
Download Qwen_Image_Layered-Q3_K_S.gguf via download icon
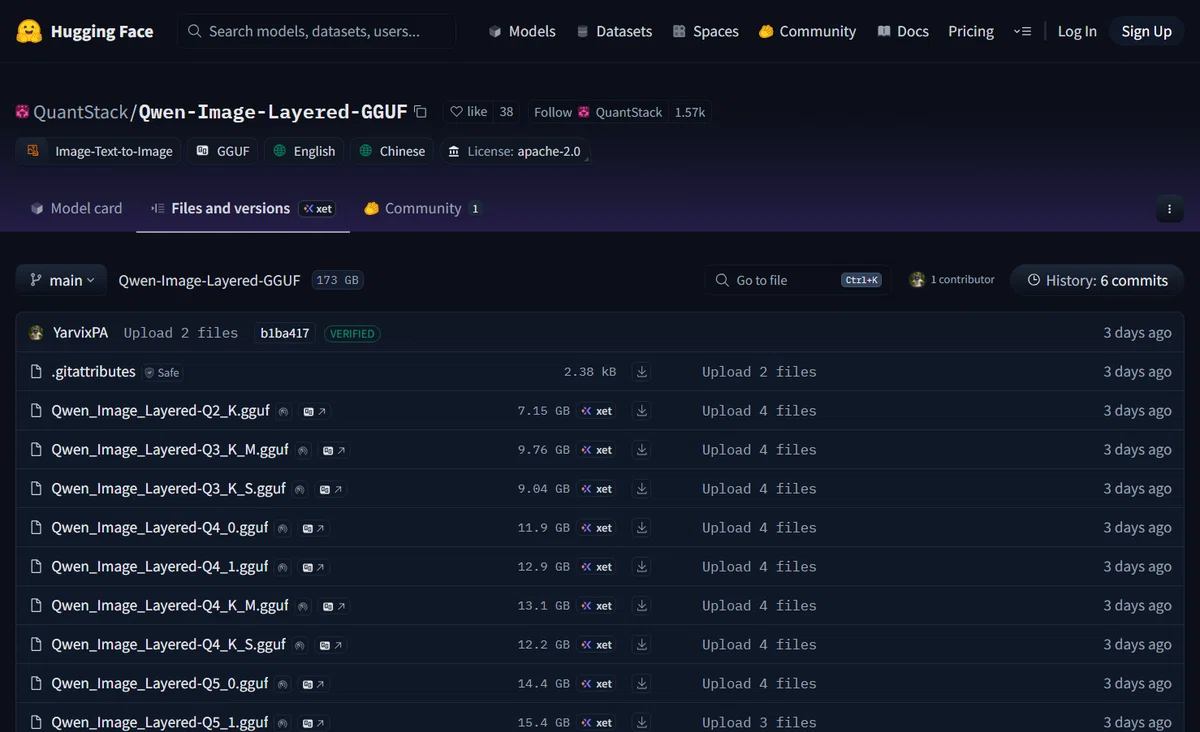[642, 489]
